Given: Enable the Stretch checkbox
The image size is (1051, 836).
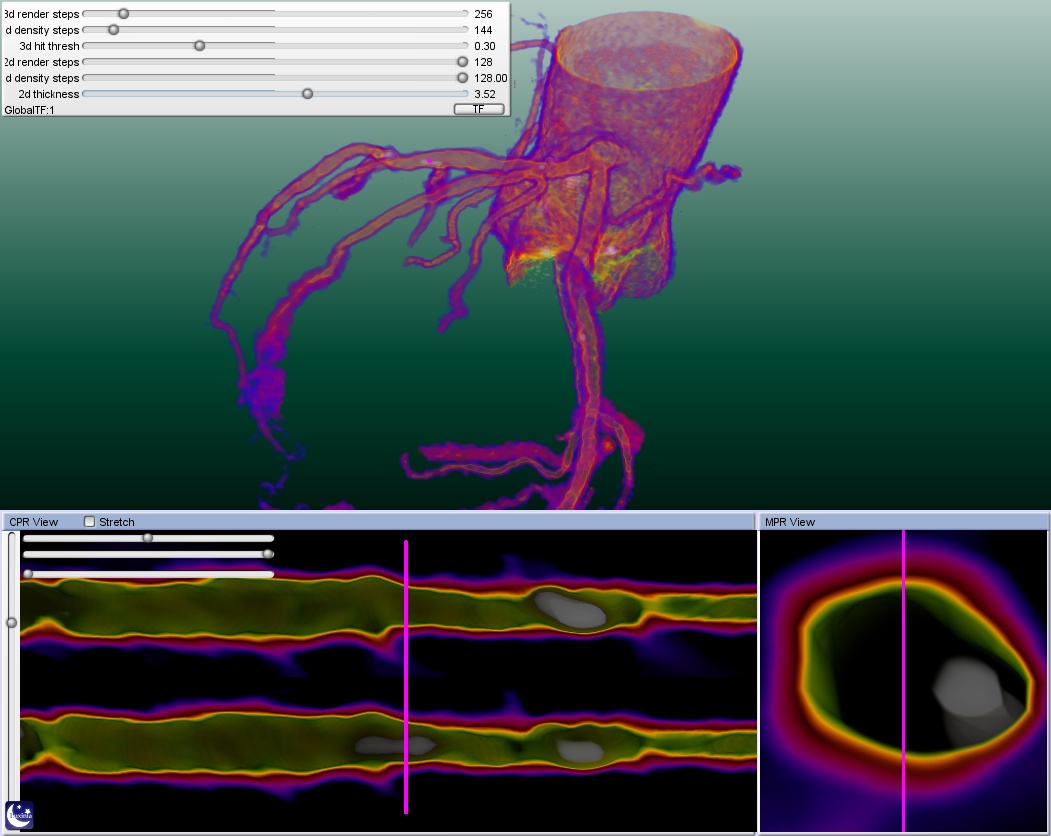Looking at the screenshot, I should pyautogui.click(x=90, y=522).
